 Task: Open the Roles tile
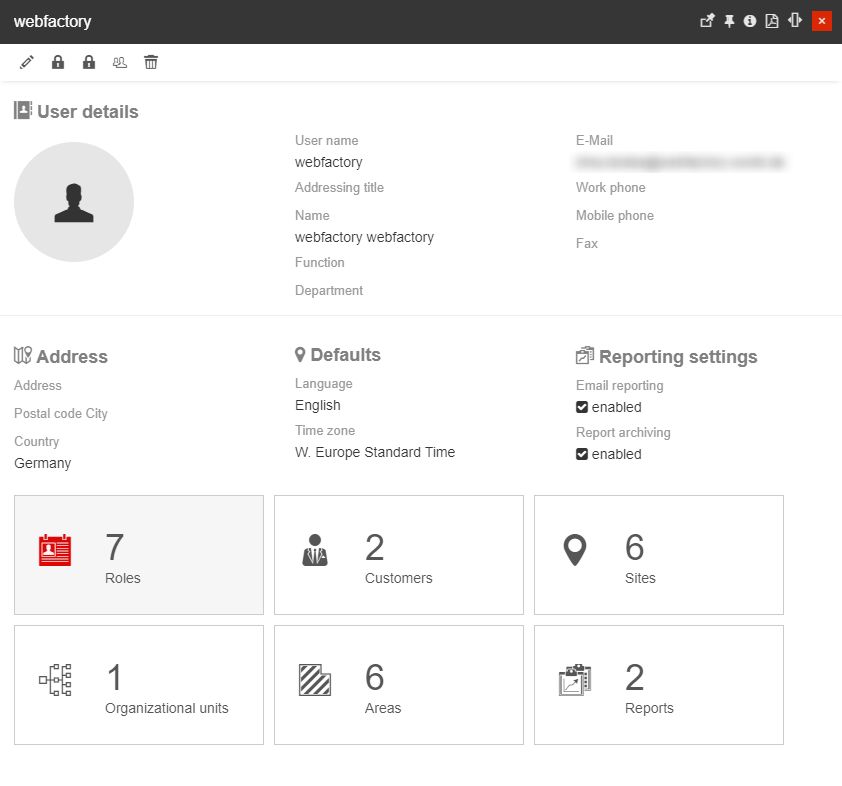(139, 555)
